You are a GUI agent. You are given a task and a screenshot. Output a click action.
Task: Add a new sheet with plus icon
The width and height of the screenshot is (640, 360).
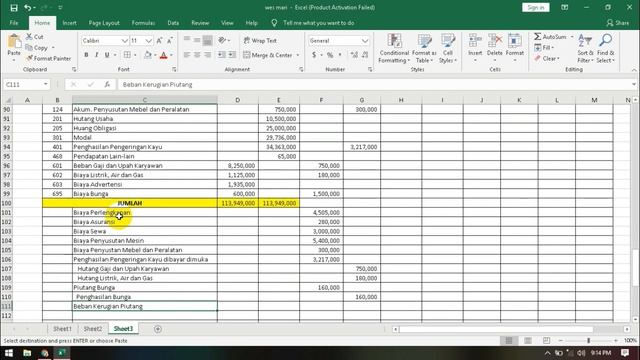[x=158, y=329]
